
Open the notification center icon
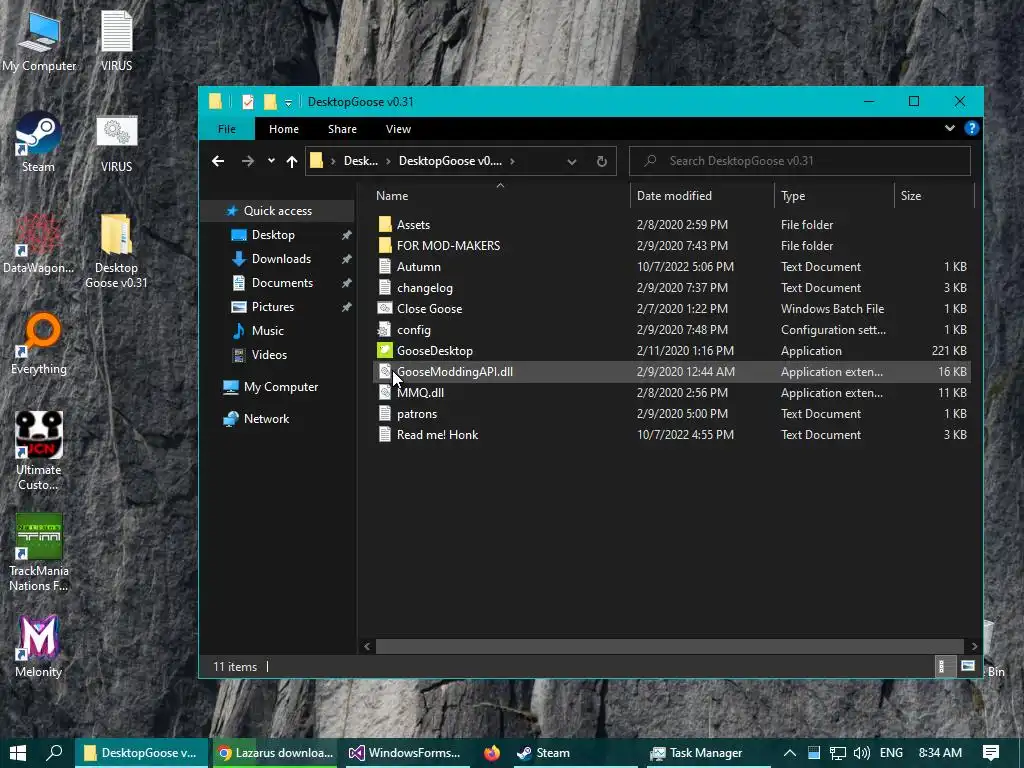pos(991,753)
